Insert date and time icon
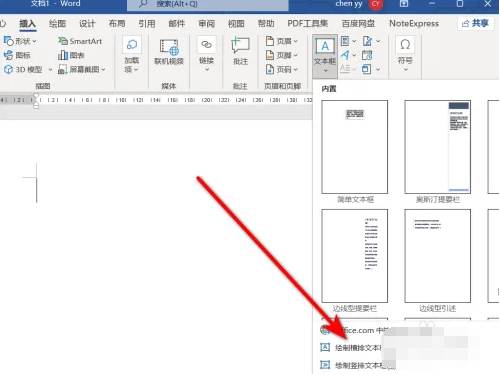 (x=367, y=55)
